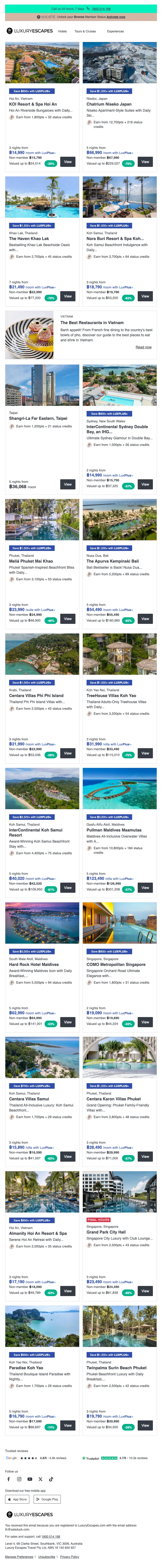
Task: Click the Activate now link
Action: (116, 17)
